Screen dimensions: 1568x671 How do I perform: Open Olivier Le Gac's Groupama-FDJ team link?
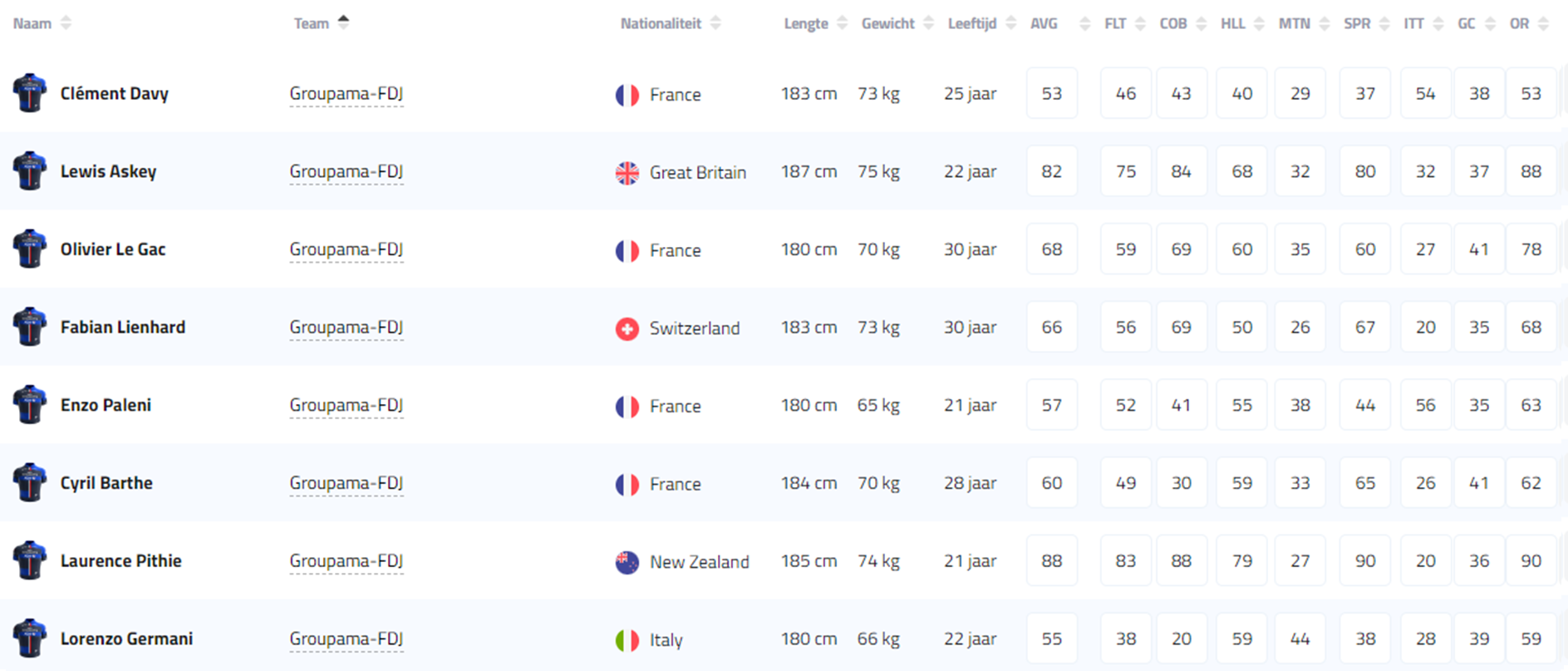pyautogui.click(x=347, y=249)
